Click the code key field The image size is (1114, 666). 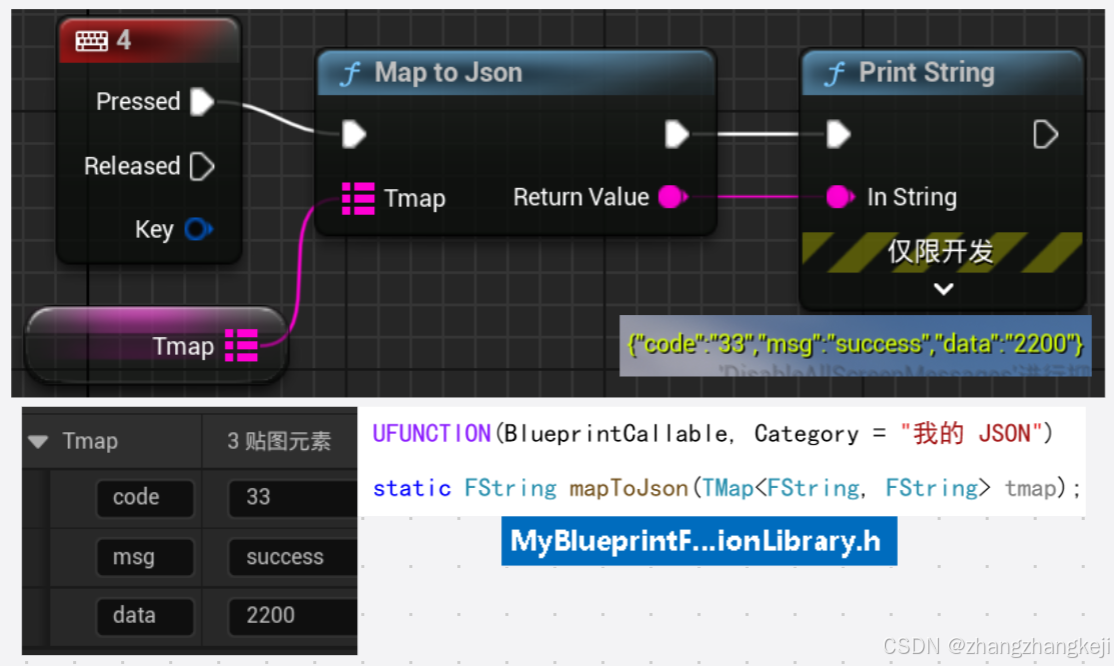click(145, 498)
